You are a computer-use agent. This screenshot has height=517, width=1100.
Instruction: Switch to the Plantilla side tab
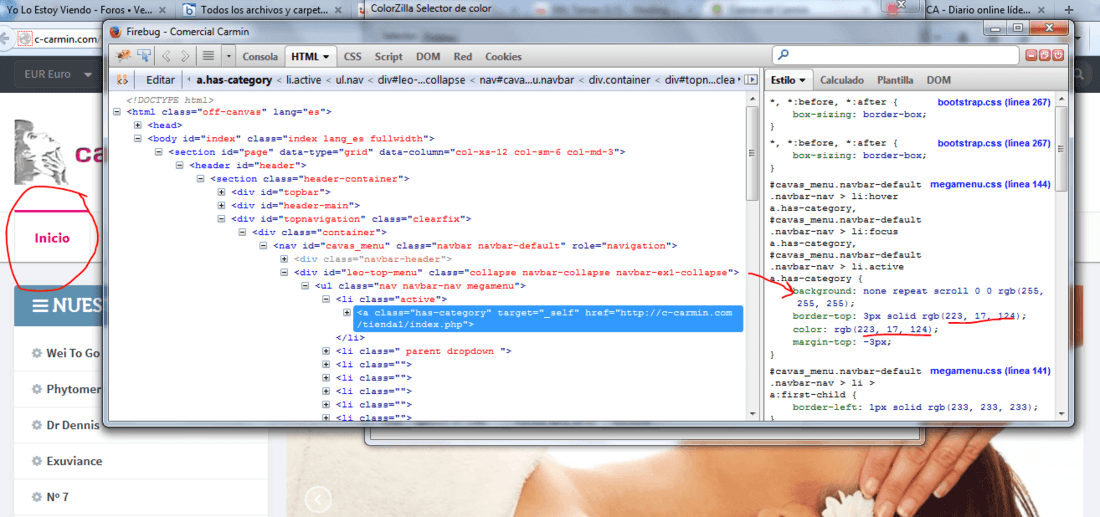(x=895, y=80)
